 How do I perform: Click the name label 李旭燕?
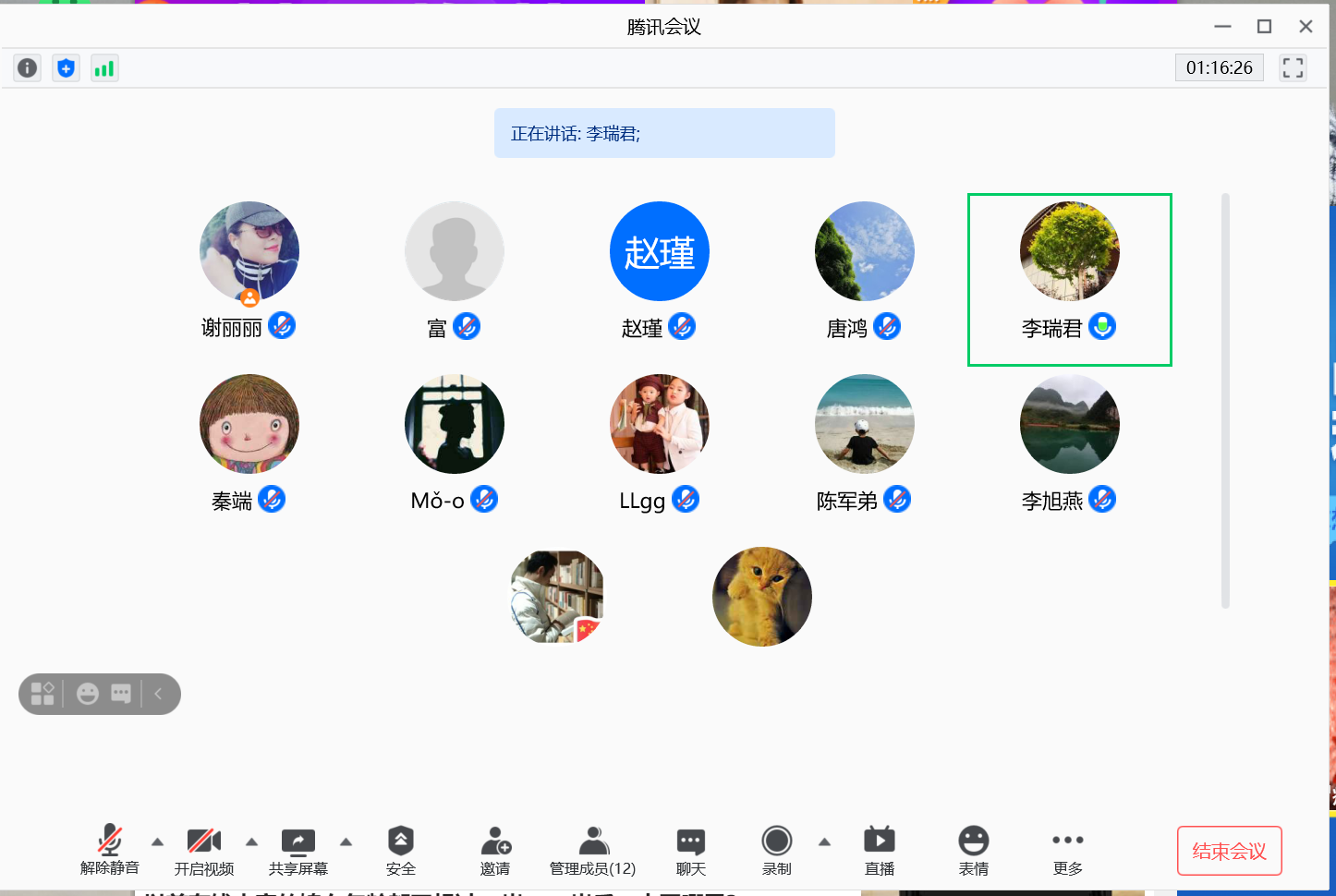[1052, 501]
